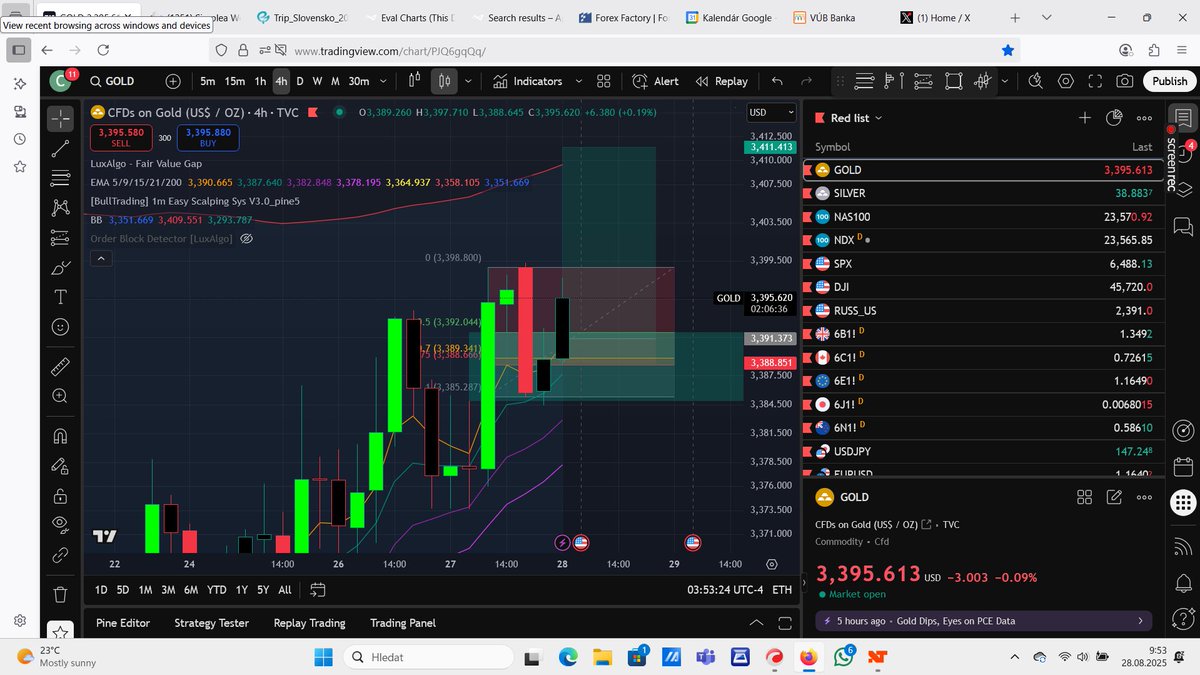Select the candles chart style icon
The height and width of the screenshot is (675, 1200).
pyautogui.click(x=445, y=82)
